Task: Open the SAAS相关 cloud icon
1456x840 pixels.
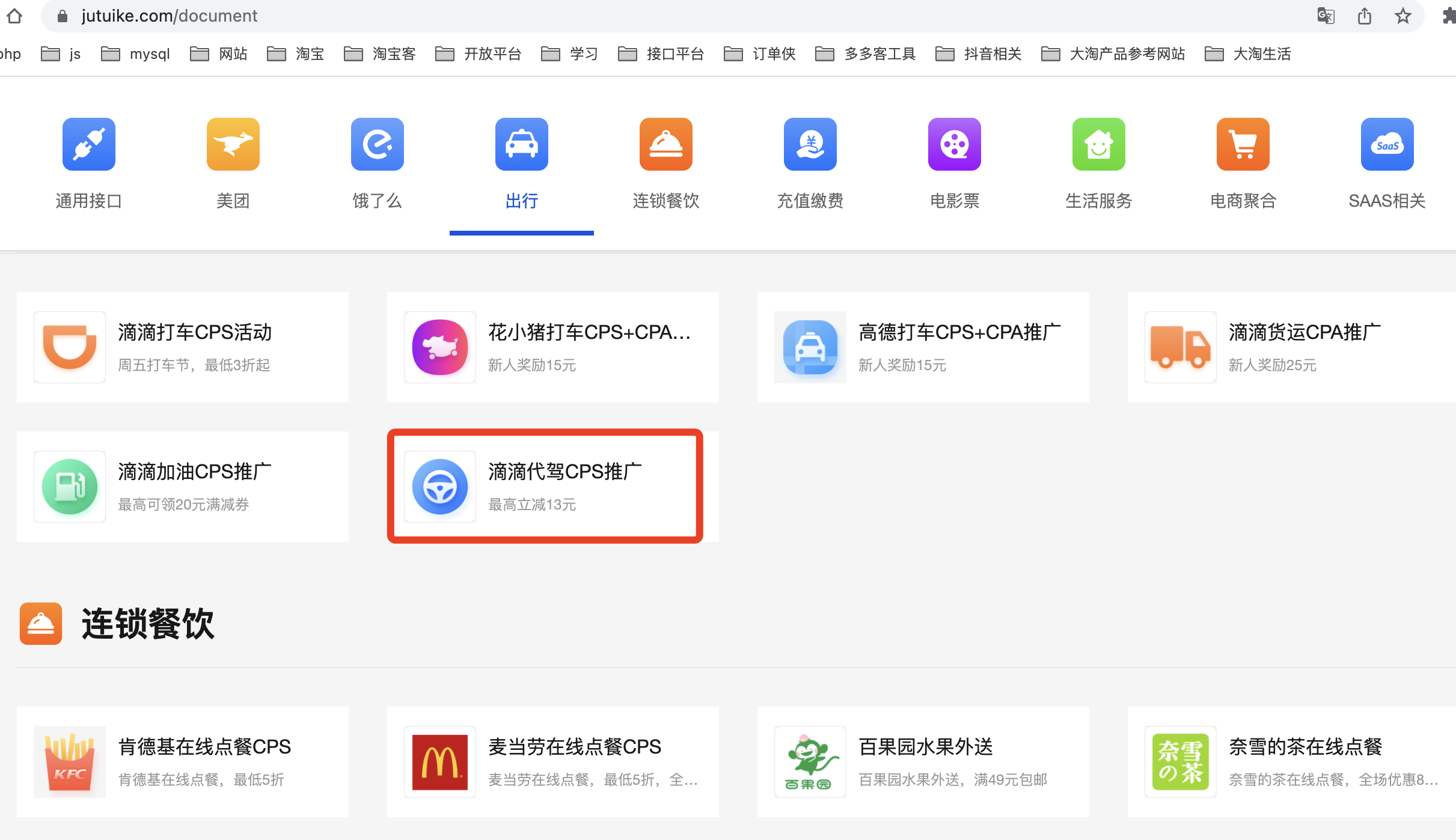Action: [1387, 144]
